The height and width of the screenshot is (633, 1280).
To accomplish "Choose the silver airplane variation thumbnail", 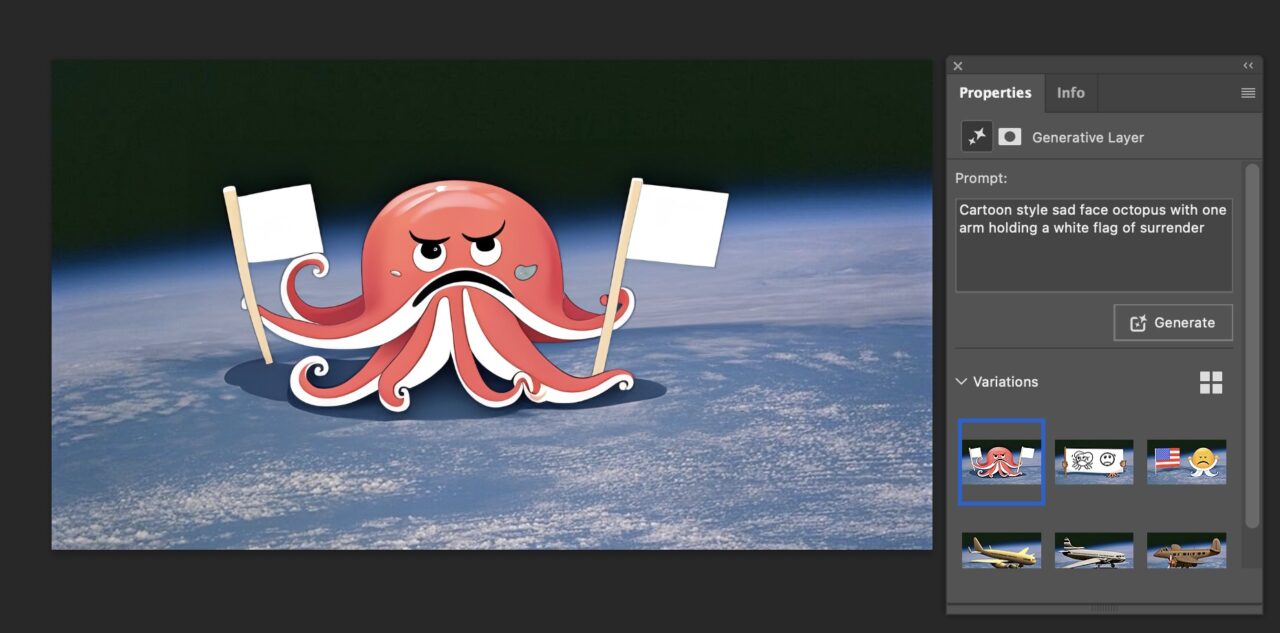I will tap(1094, 551).
